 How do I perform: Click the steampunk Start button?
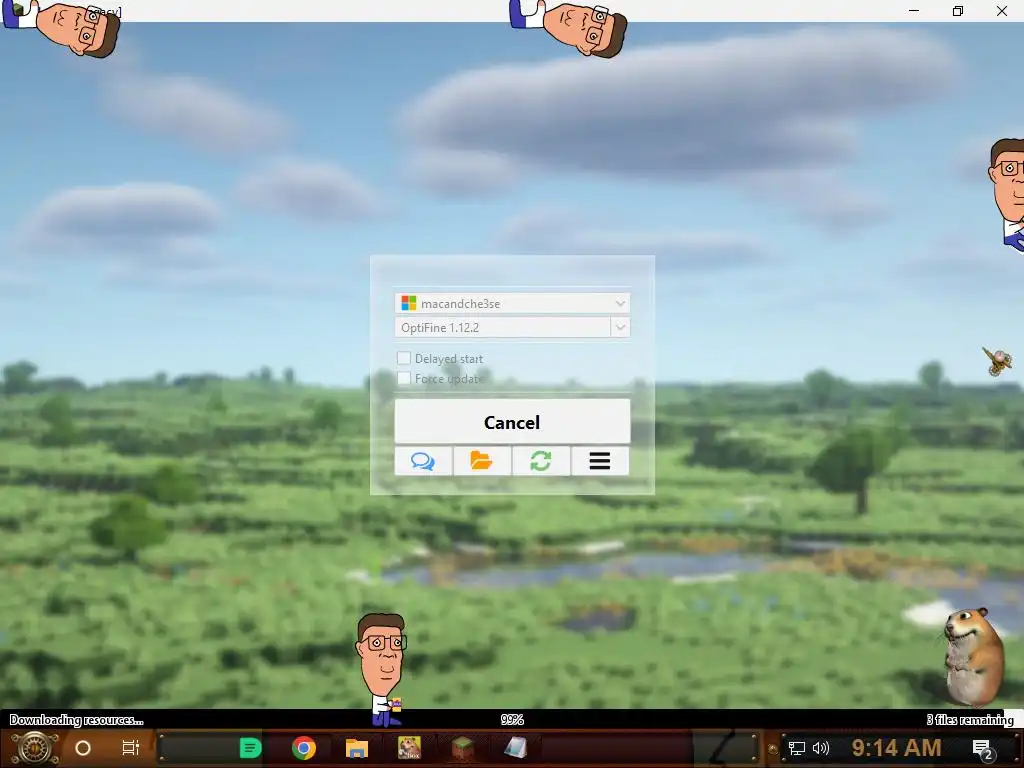click(35, 748)
